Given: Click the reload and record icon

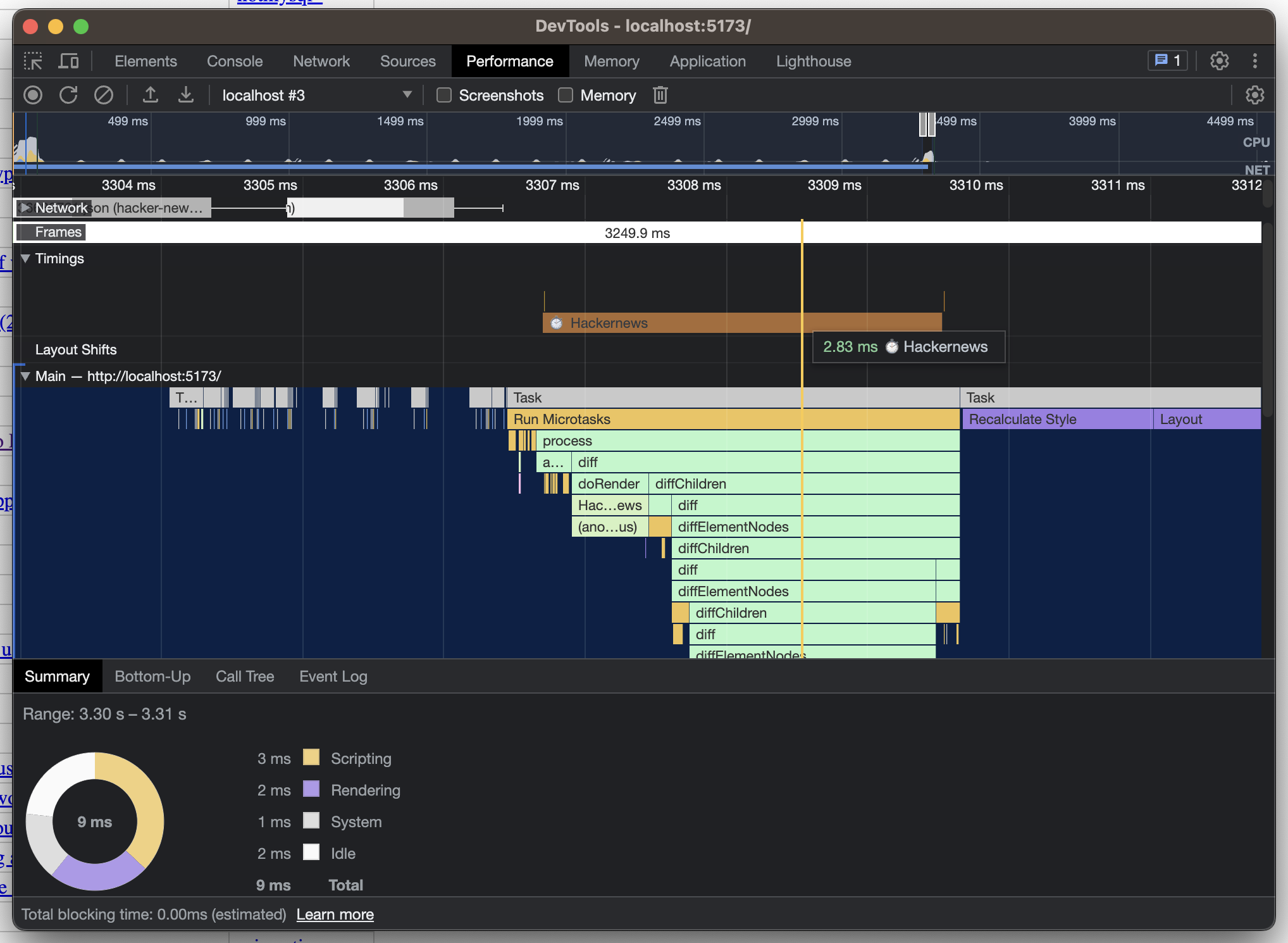Looking at the screenshot, I should (68, 96).
